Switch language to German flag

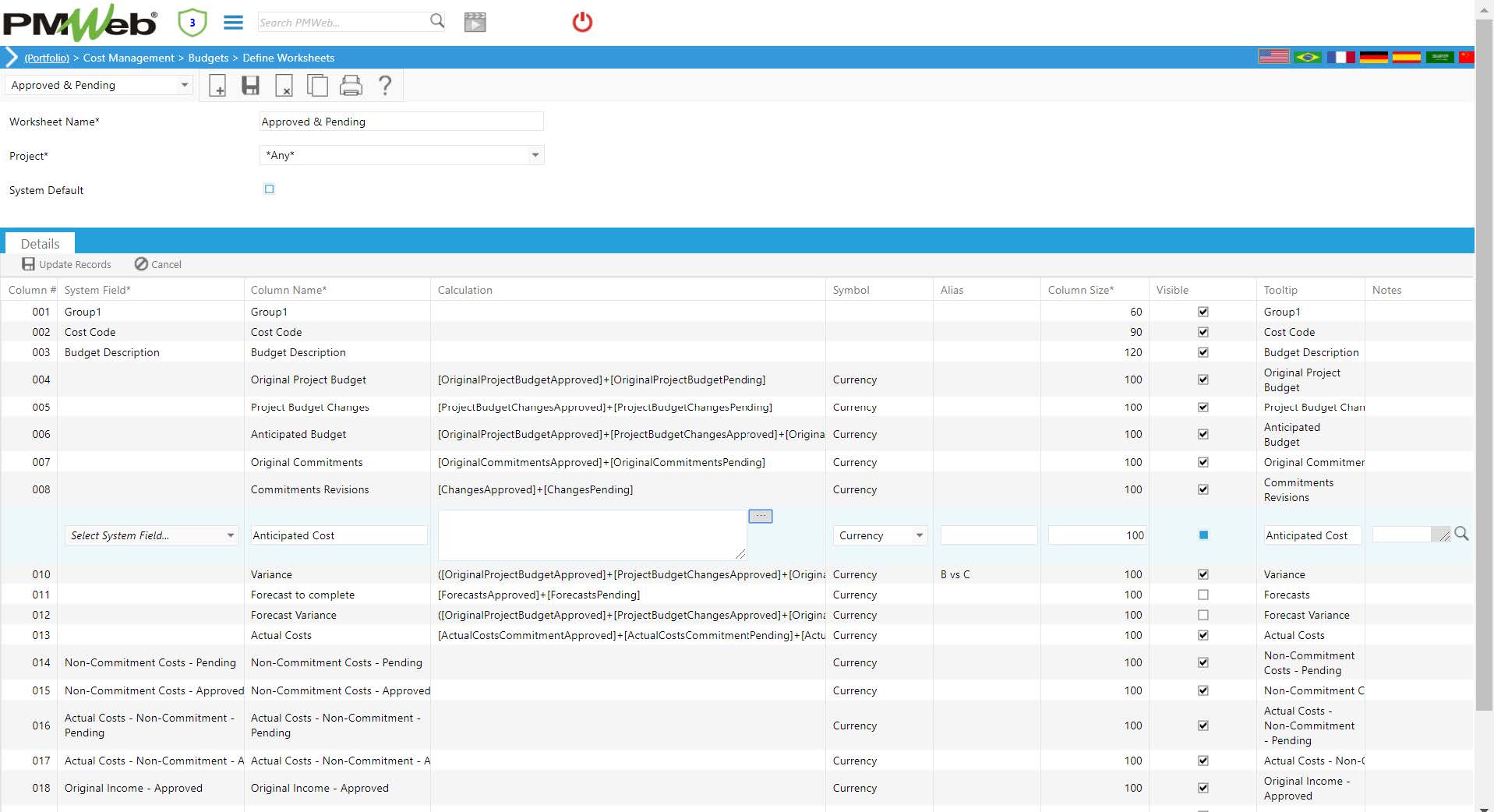1374,57
